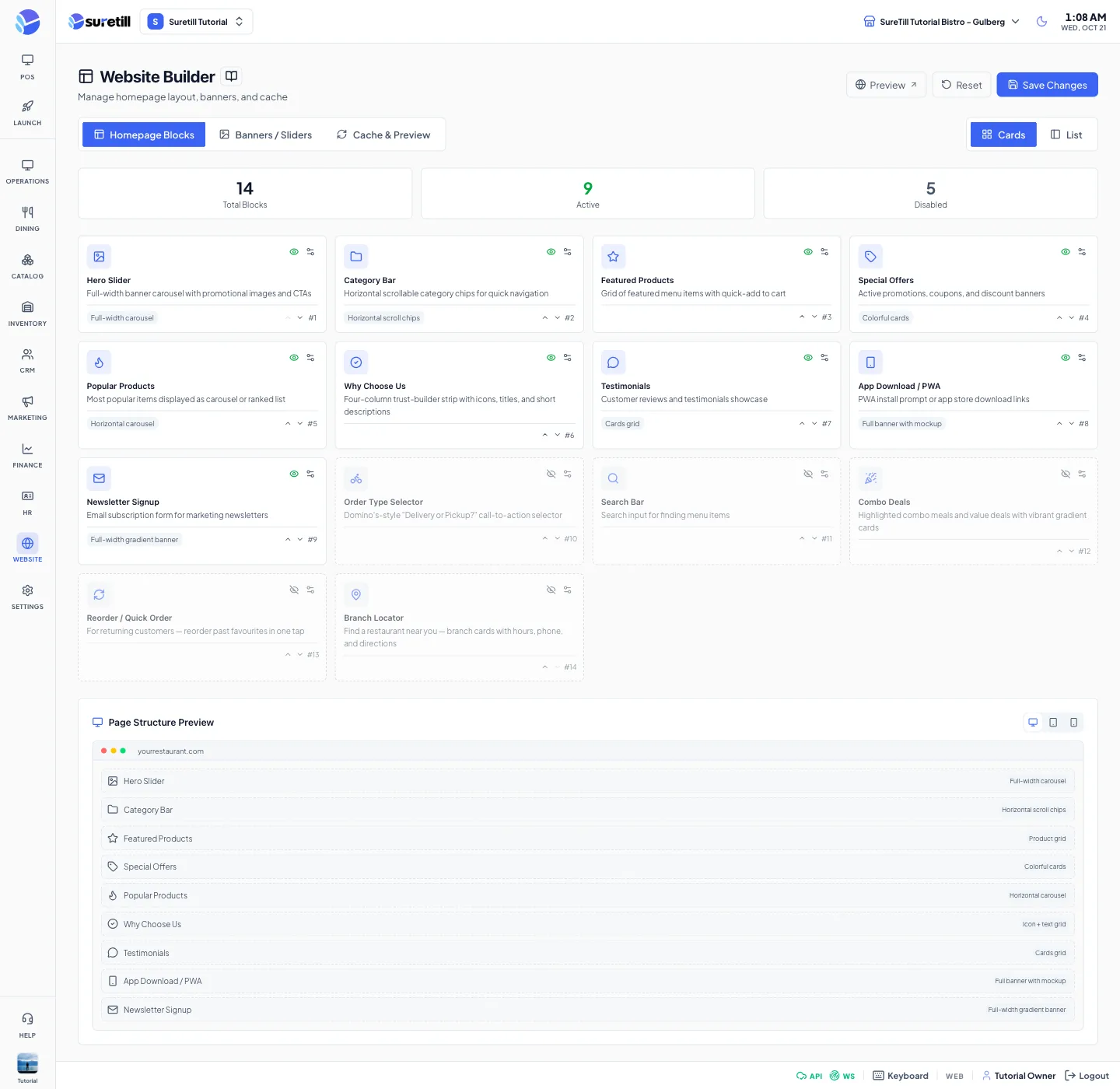Move Why Choose Us block down
1120x1089 pixels.
pos(557,435)
